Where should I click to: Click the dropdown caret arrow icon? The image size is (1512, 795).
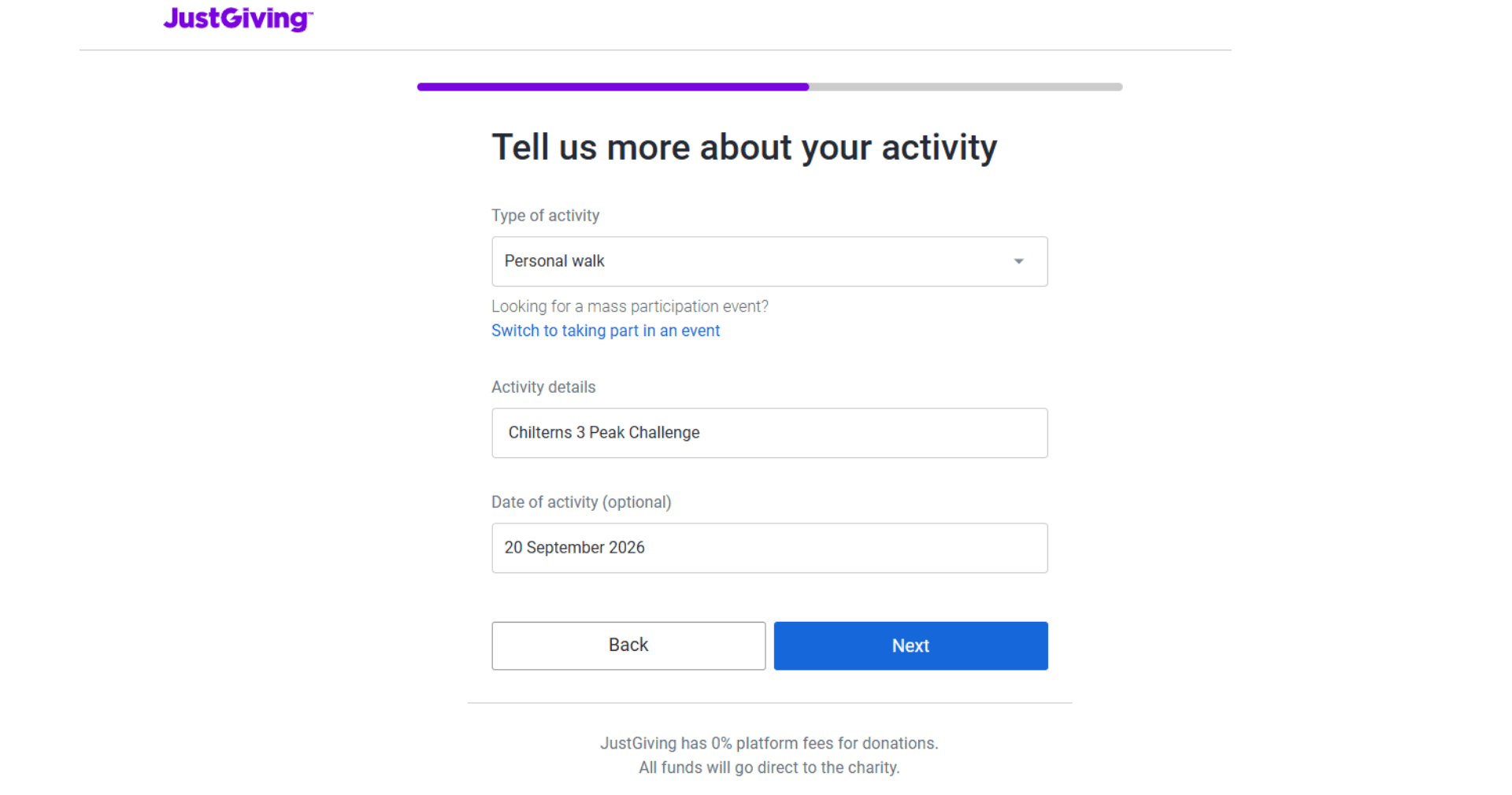pyautogui.click(x=1018, y=261)
